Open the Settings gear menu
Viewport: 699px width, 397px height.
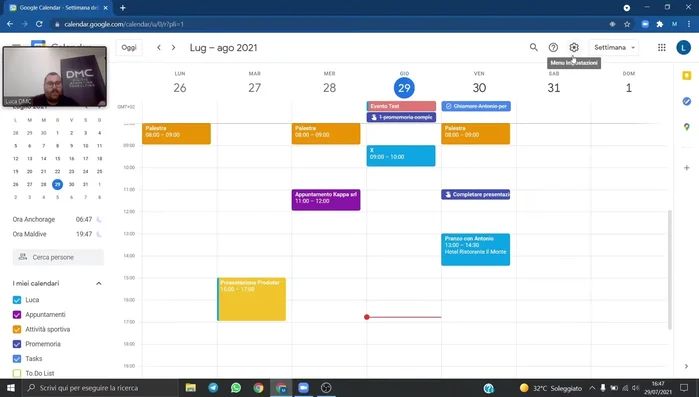574,47
